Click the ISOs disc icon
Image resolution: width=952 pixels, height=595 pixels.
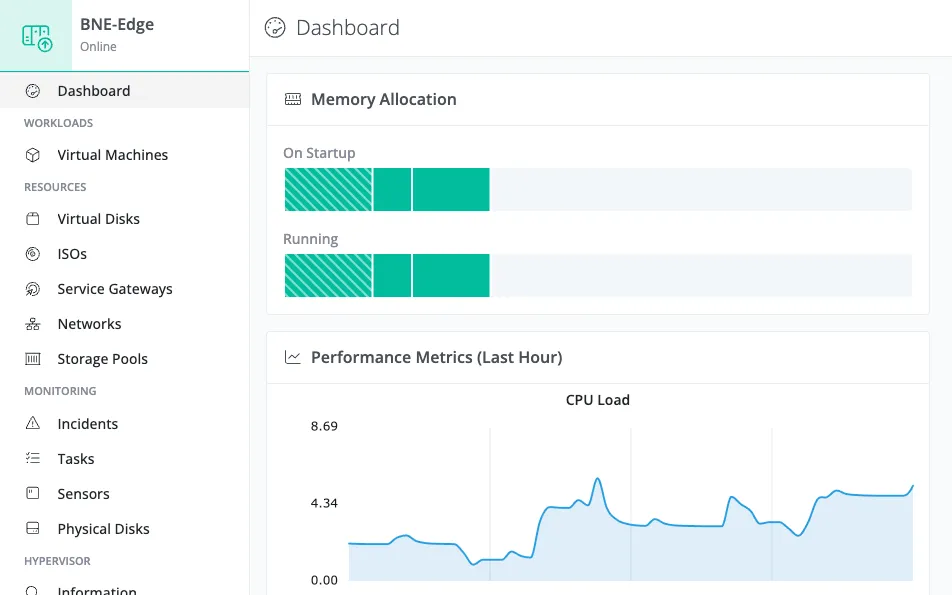tap(33, 254)
